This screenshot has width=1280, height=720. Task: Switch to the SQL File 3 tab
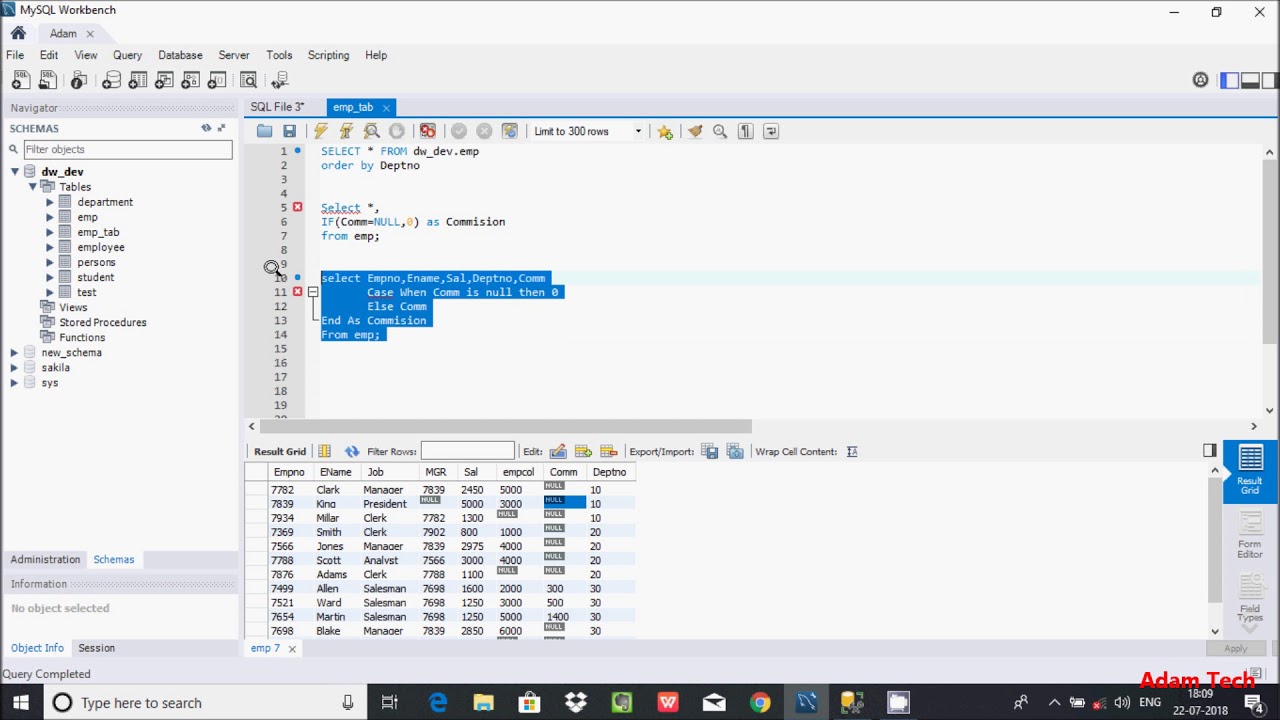tap(277, 107)
